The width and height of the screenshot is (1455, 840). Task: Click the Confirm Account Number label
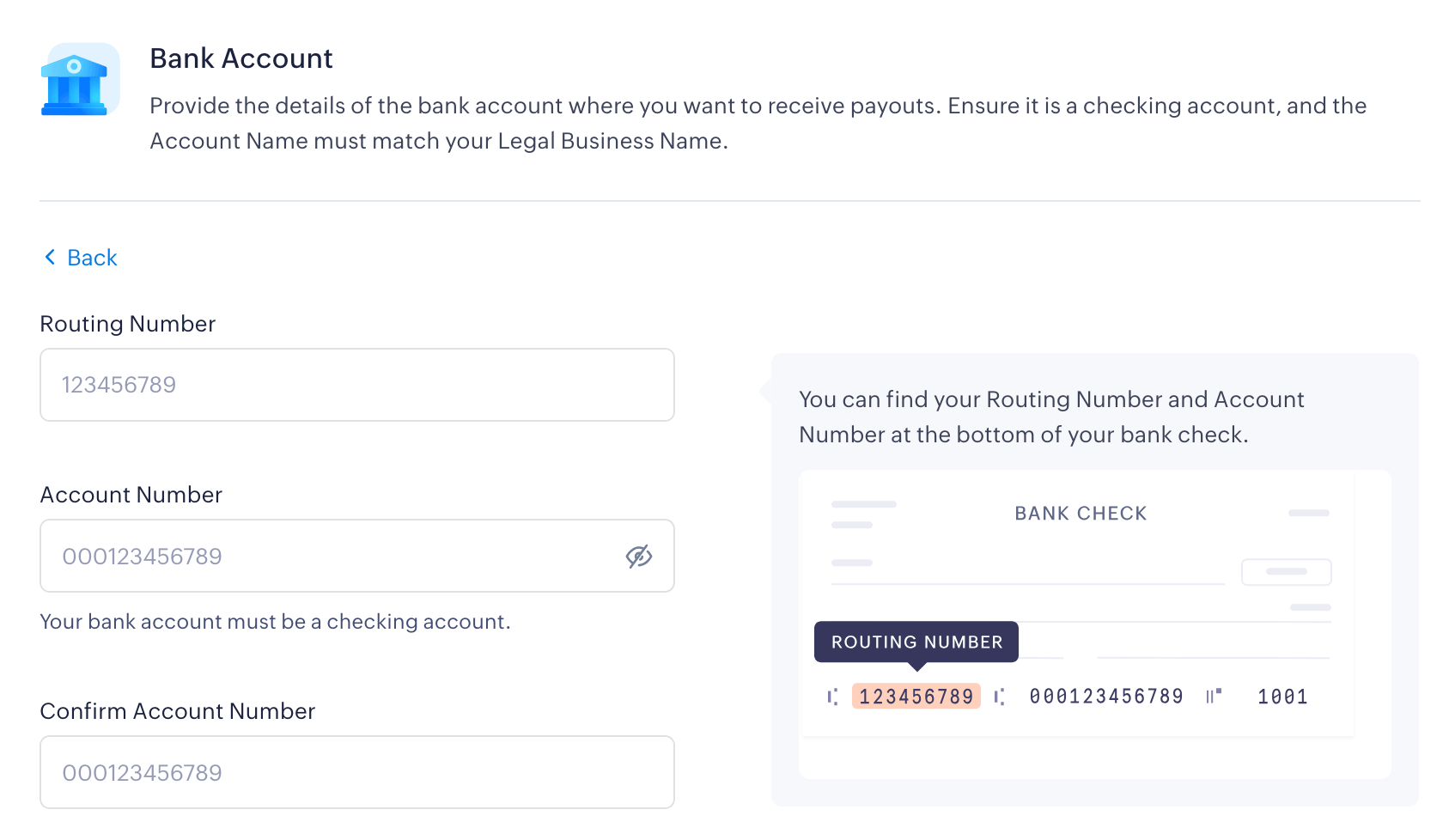tap(178, 711)
